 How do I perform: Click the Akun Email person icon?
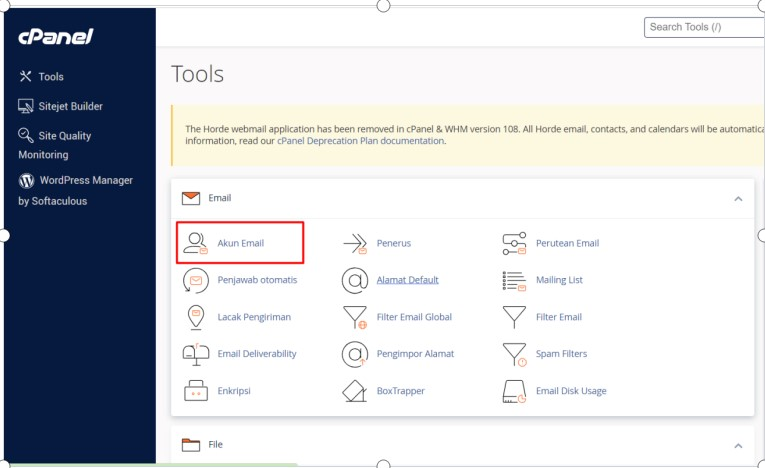(195, 243)
